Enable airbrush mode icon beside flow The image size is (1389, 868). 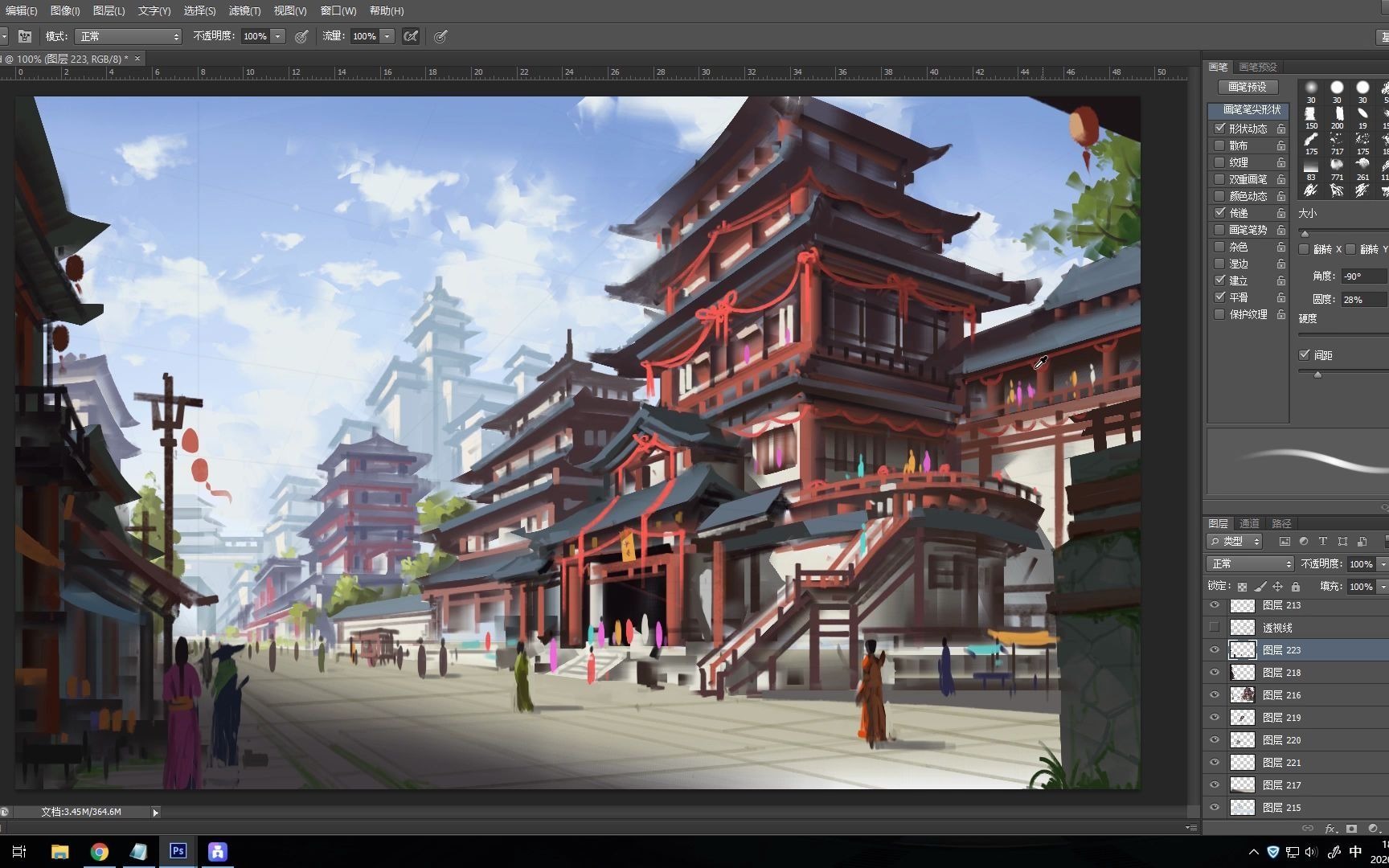[x=411, y=36]
